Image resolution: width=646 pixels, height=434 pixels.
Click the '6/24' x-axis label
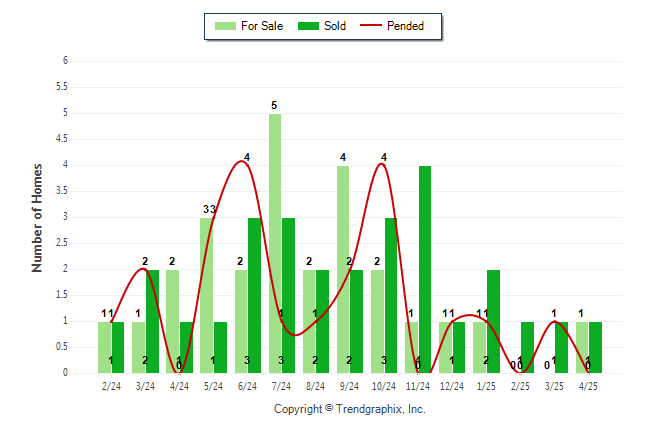pyautogui.click(x=247, y=386)
